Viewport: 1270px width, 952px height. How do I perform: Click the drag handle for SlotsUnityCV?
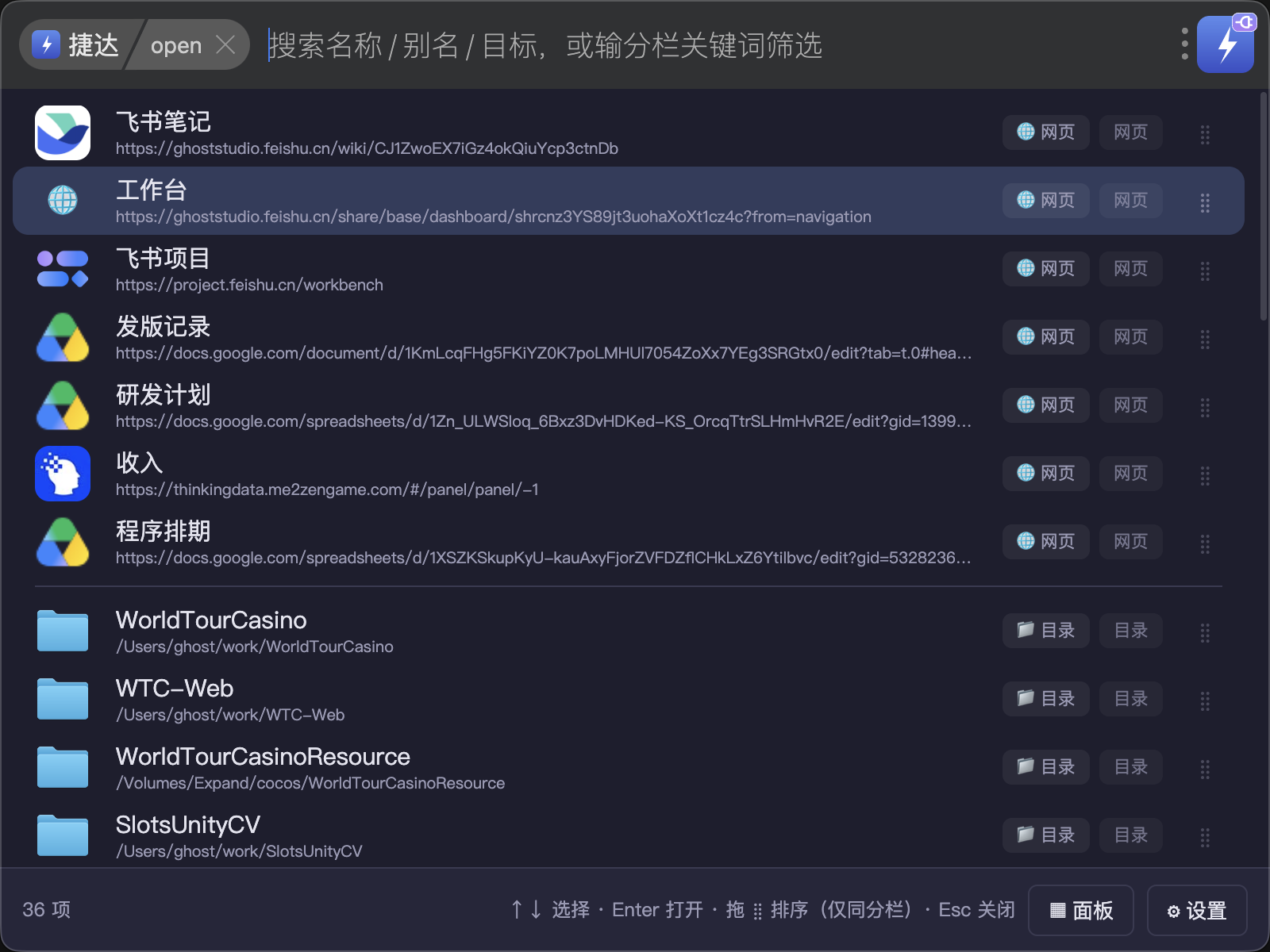tap(1205, 837)
